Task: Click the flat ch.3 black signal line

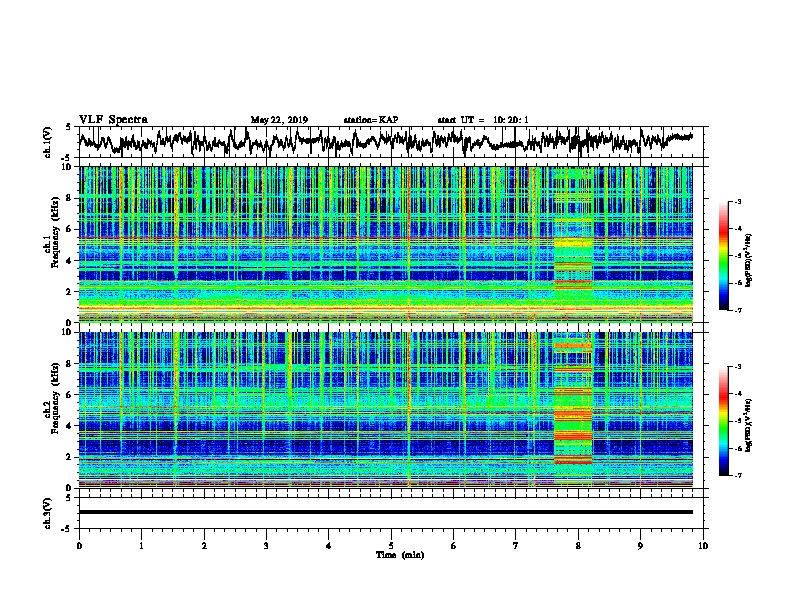Action: pyautogui.click(x=385, y=512)
